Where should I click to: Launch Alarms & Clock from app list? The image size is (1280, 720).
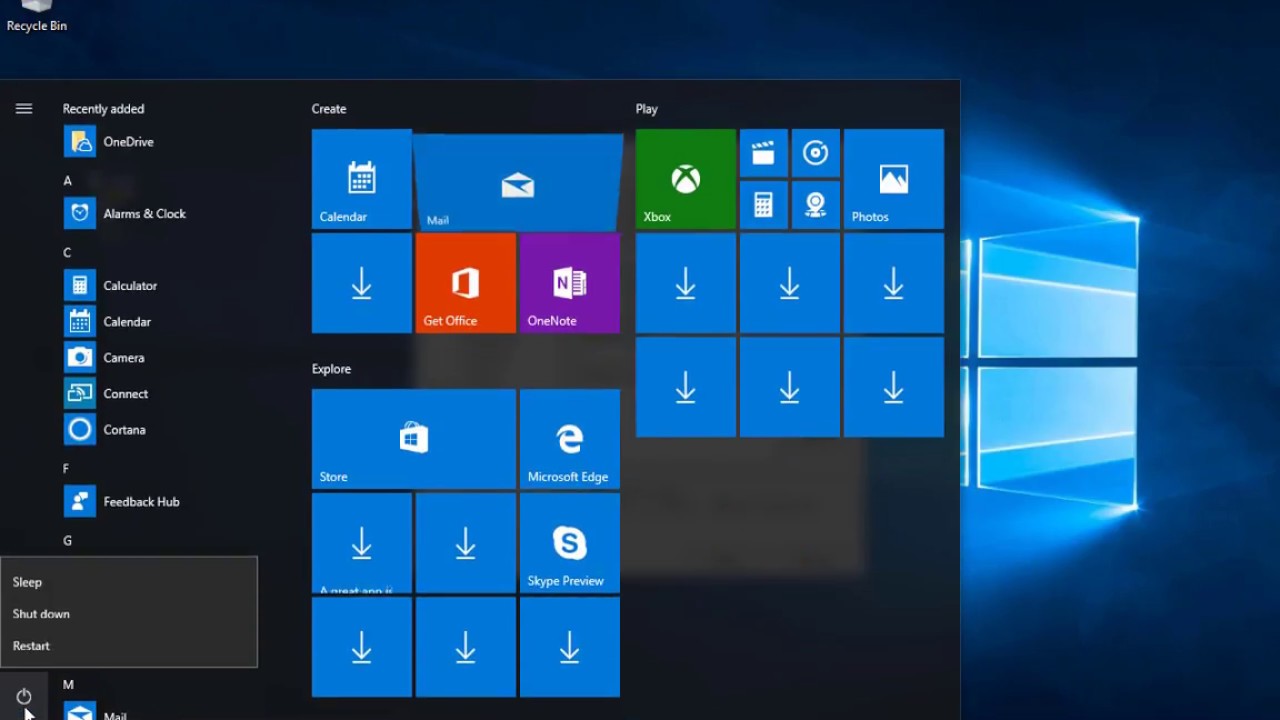click(160, 214)
